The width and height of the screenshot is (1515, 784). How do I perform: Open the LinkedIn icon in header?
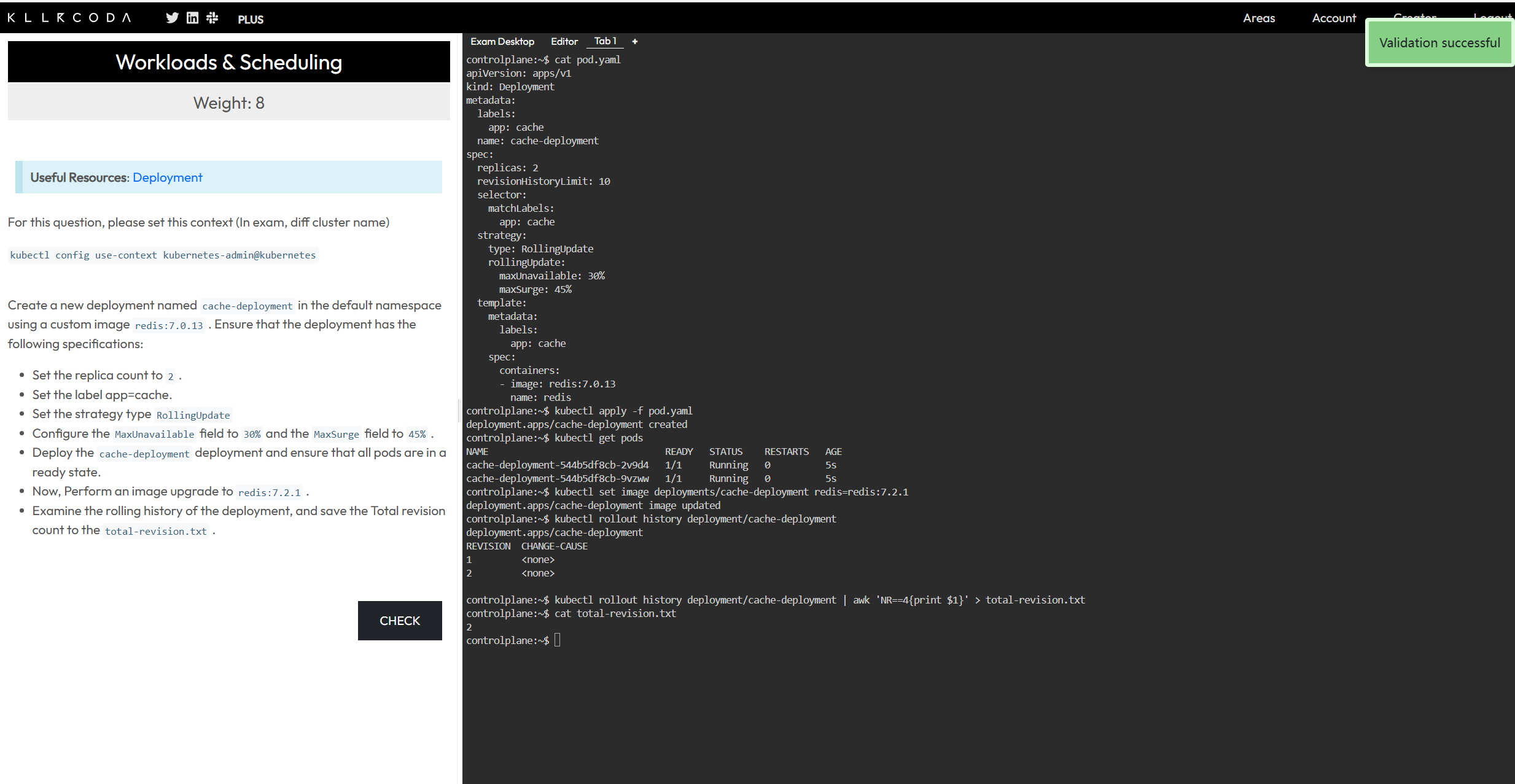point(192,18)
